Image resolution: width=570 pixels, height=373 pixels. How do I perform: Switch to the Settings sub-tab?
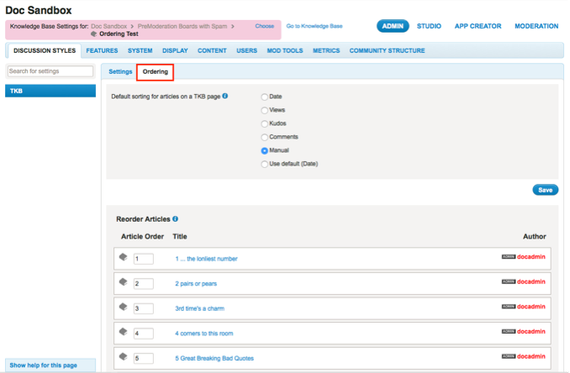(x=120, y=72)
